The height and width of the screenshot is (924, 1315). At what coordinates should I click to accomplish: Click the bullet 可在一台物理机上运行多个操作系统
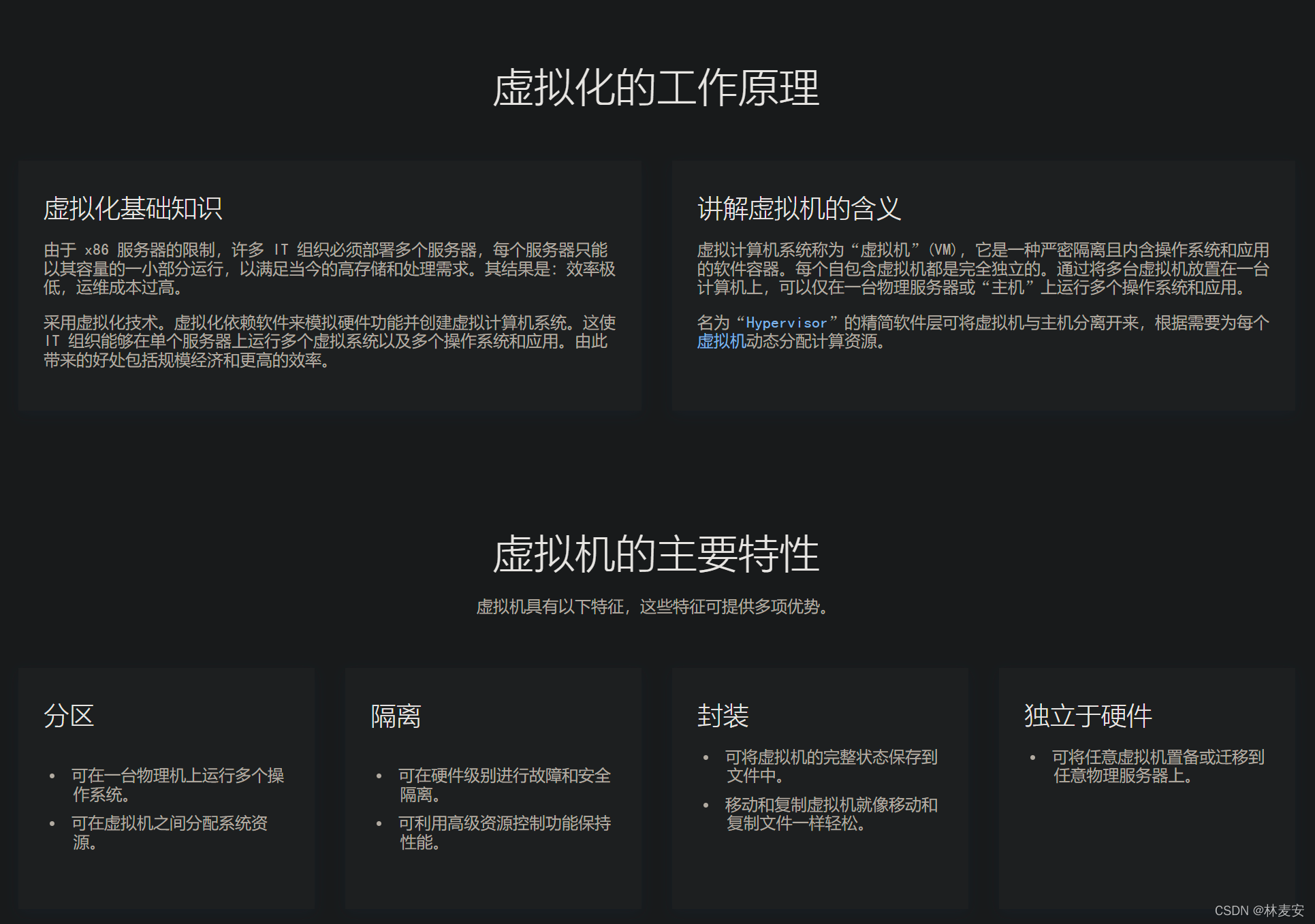tap(178, 784)
